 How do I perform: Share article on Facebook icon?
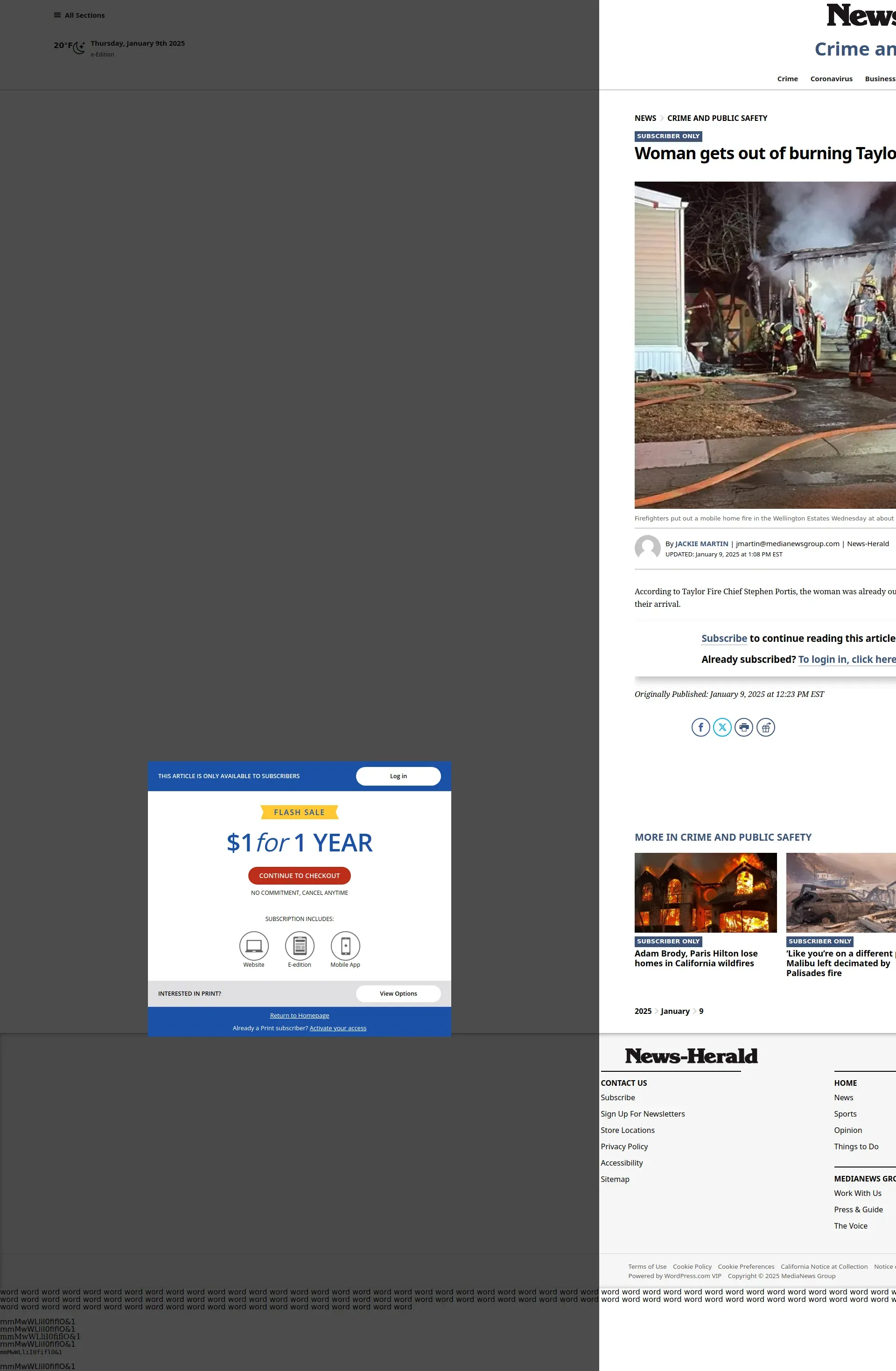point(700,727)
